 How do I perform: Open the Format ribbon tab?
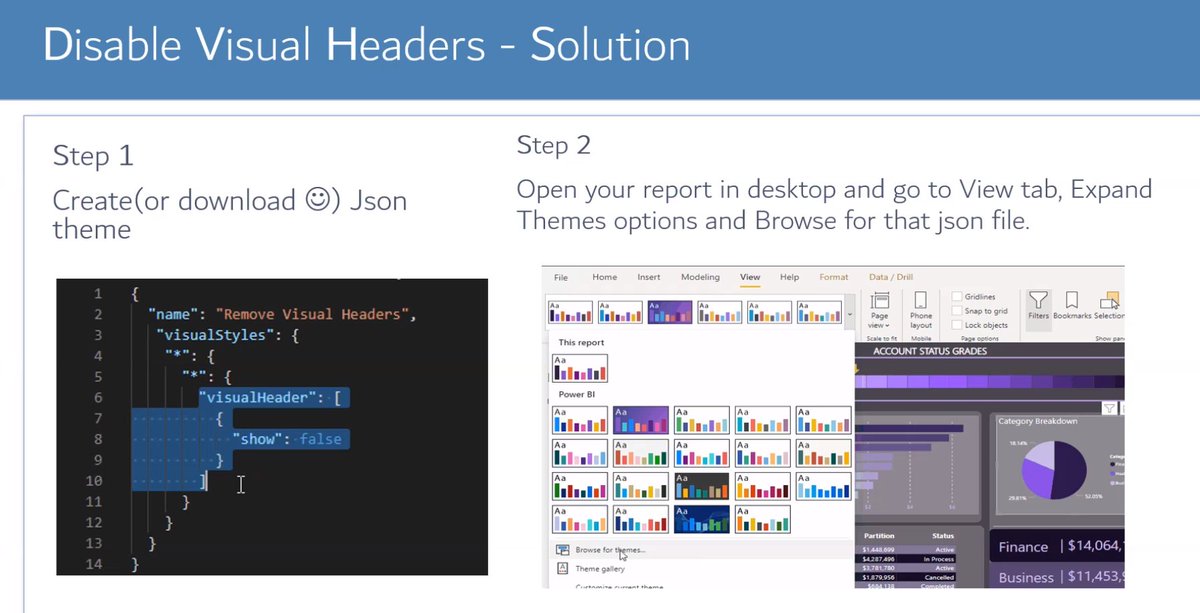(x=834, y=277)
